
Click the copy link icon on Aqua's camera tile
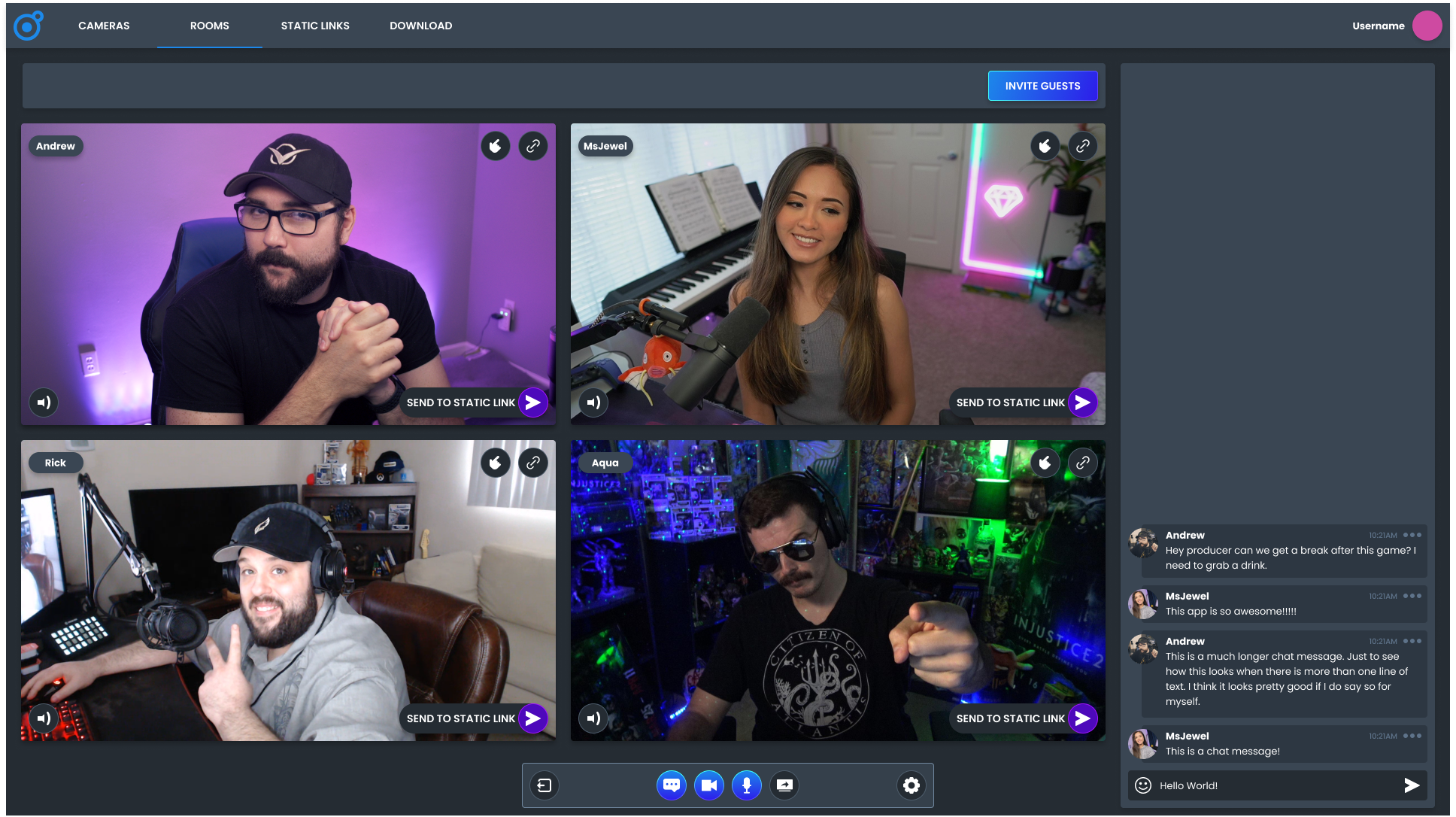[x=1083, y=463]
